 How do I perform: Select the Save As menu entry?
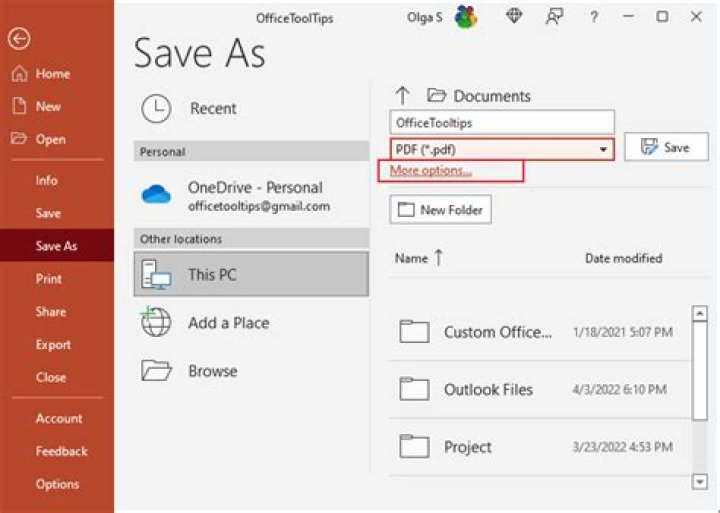pyautogui.click(x=56, y=246)
